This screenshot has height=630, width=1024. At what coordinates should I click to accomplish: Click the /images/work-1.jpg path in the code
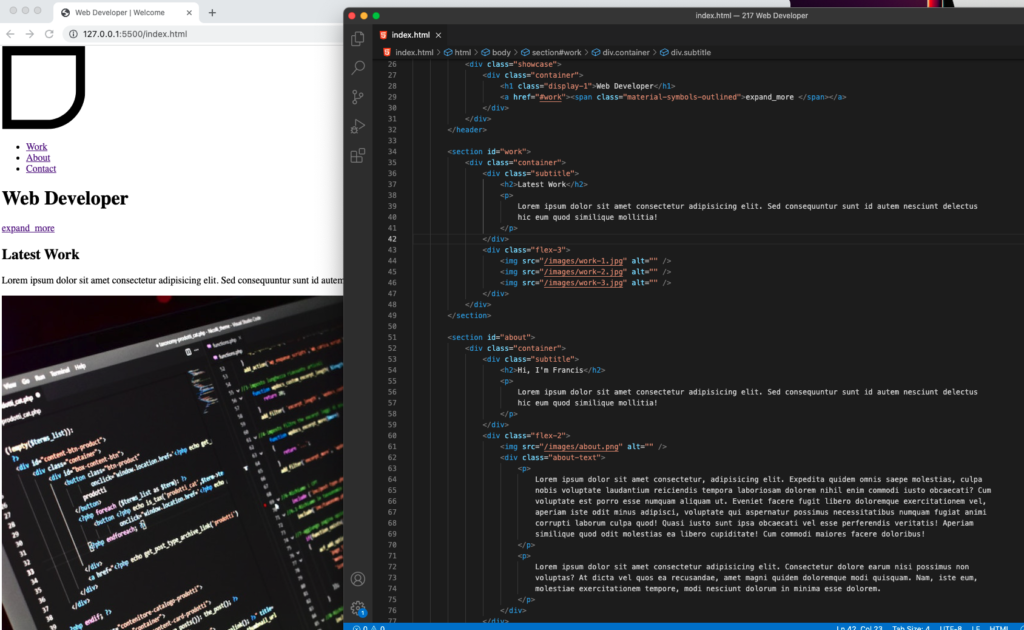tap(585, 261)
